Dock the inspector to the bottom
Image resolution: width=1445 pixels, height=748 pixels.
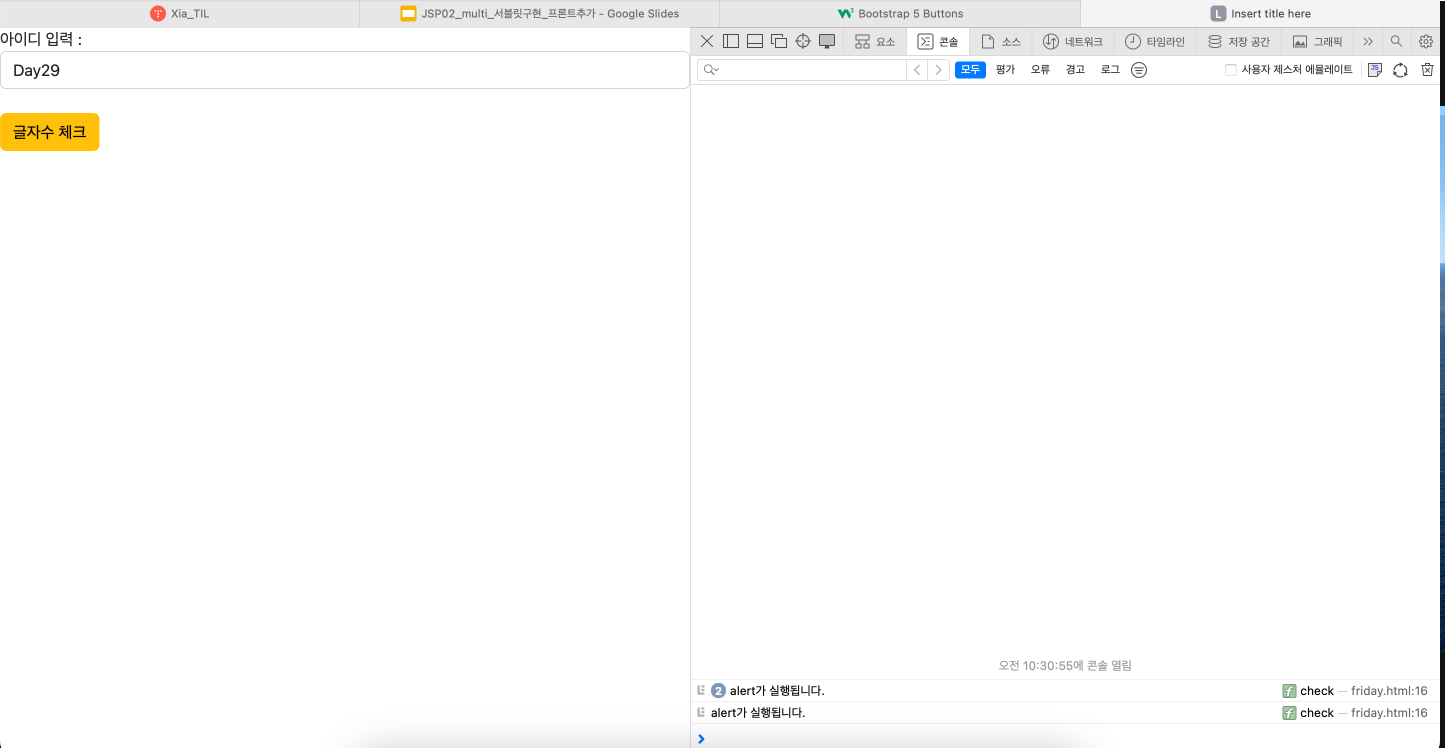(x=755, y=41)
